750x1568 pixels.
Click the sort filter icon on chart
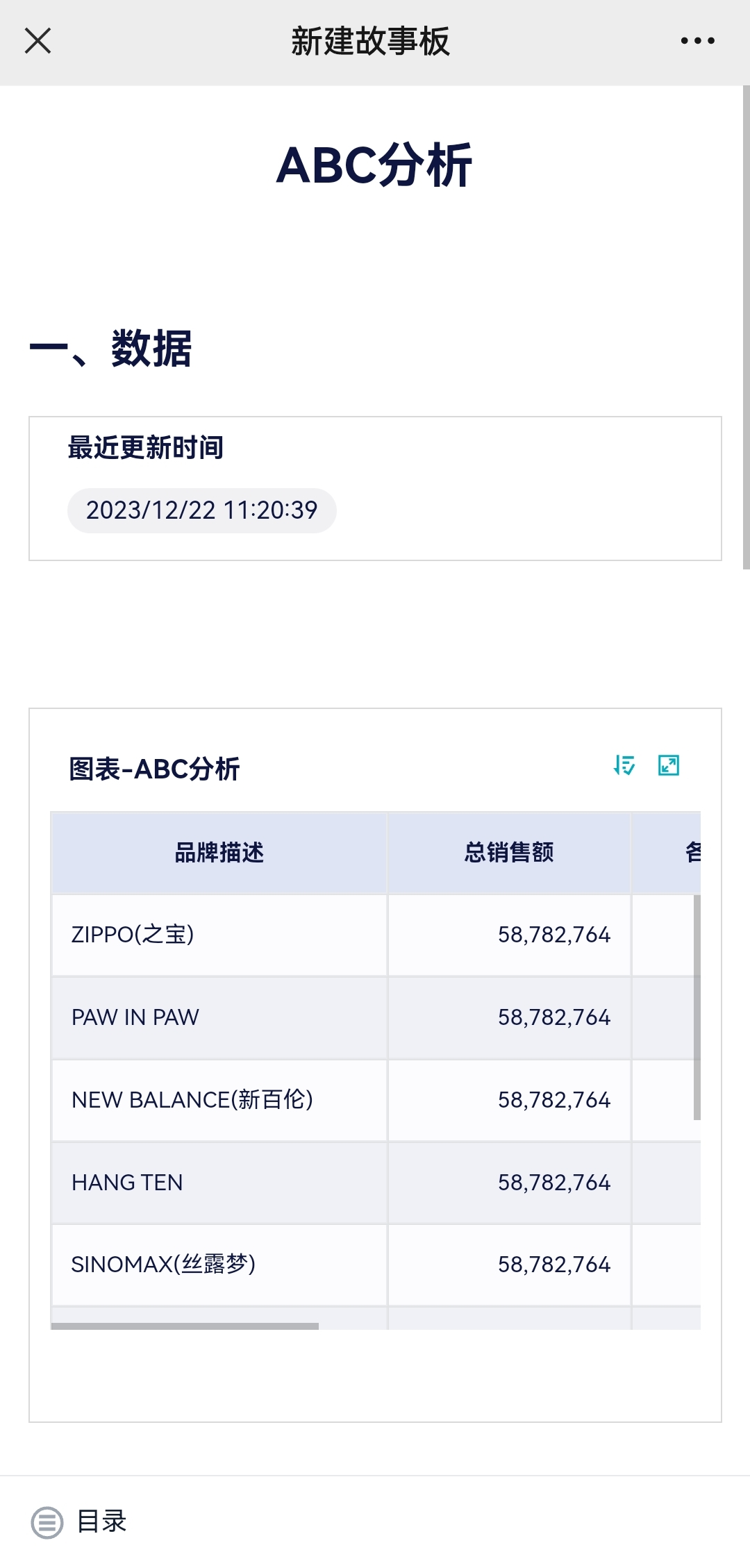point(624,765)
